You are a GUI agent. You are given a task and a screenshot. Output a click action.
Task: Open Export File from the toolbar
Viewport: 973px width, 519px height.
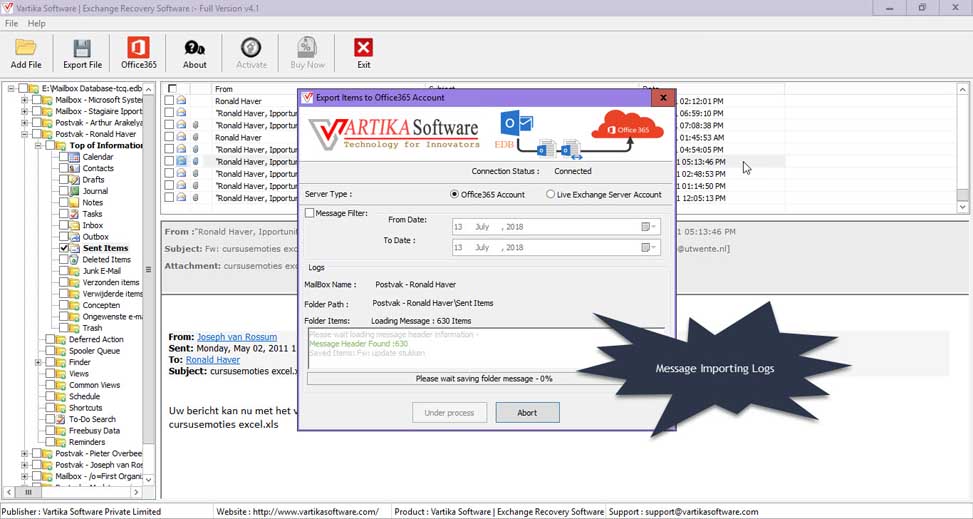tap(83, 53)
